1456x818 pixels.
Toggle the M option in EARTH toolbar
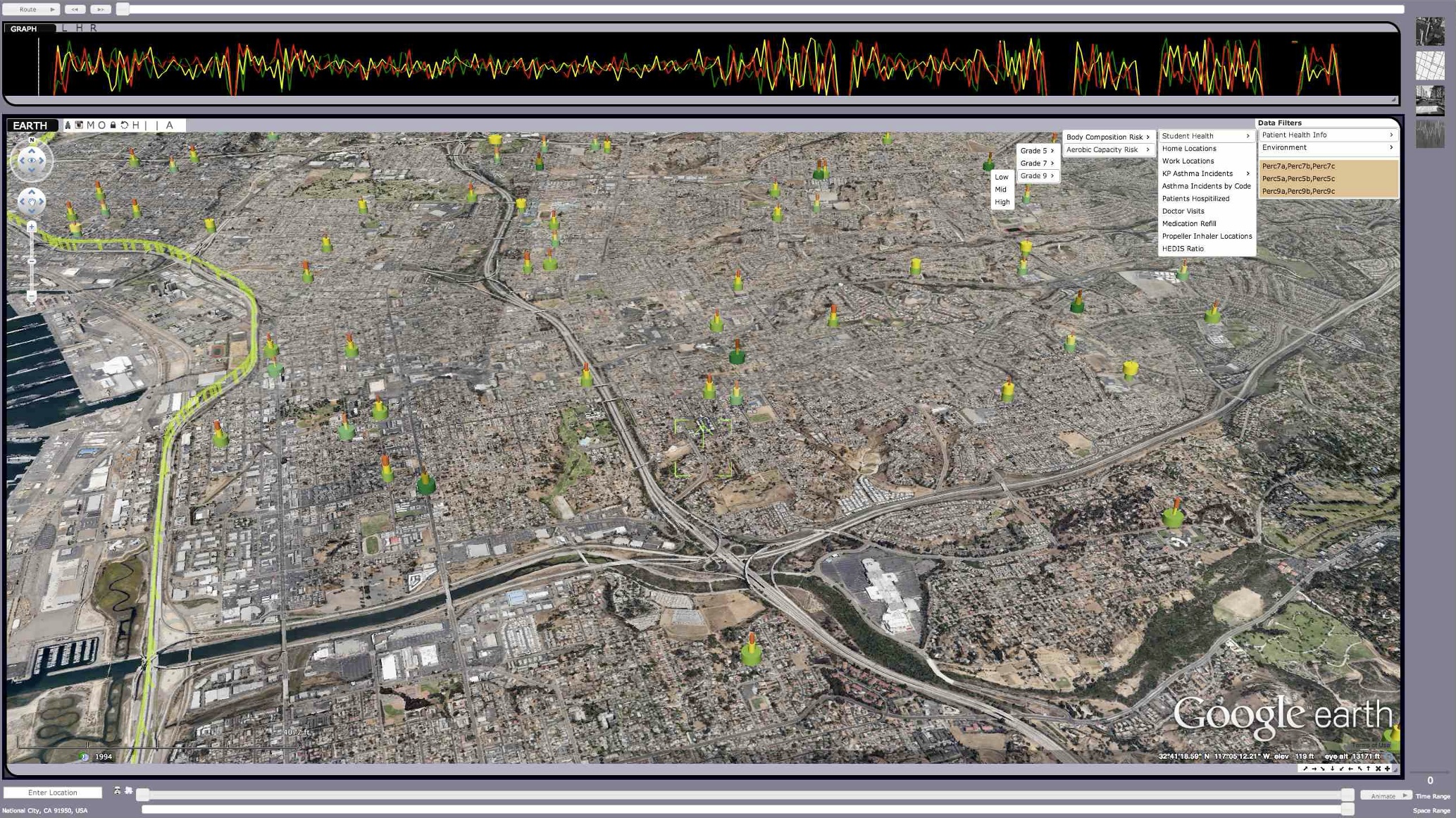point(90,125)
